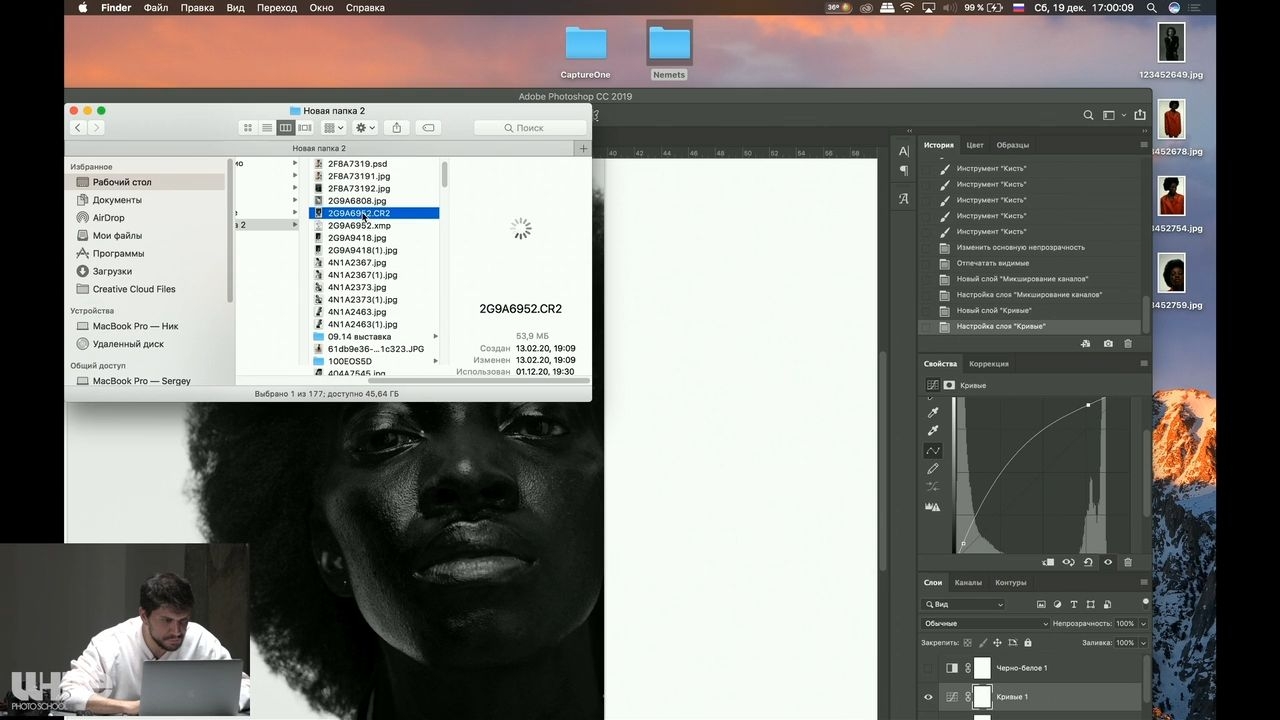
Task: Filter layers by adjustment layer type
Action: click(x=1057, y=605)
